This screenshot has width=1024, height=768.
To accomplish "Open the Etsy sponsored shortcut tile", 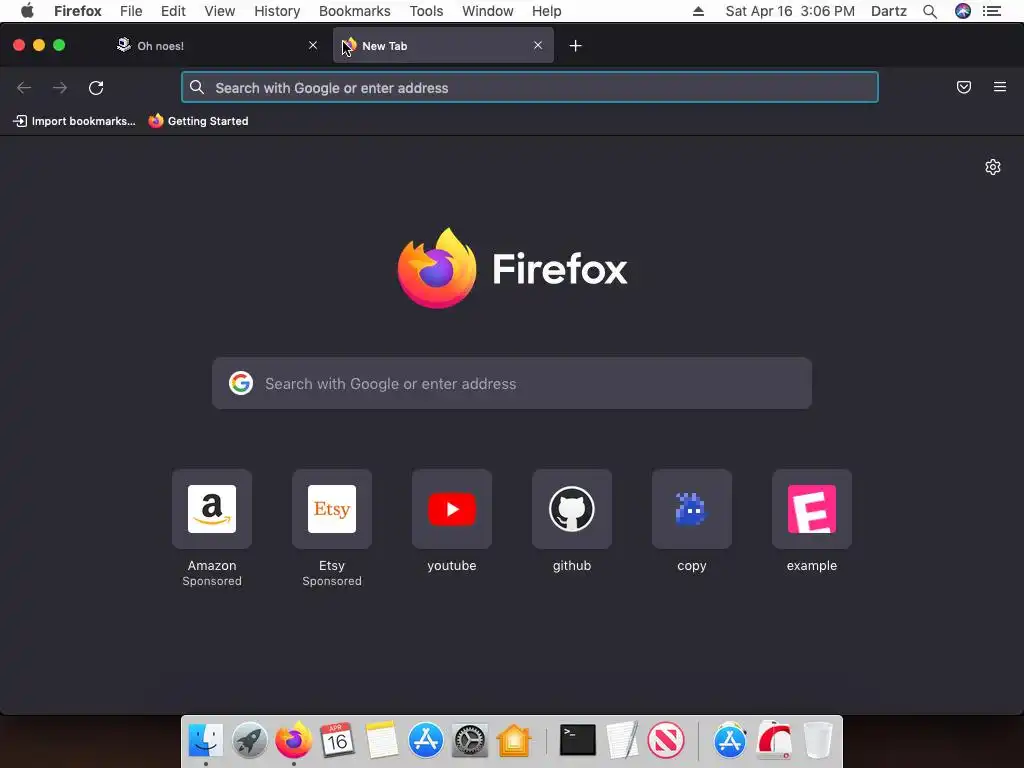I will tap(332, 509).
